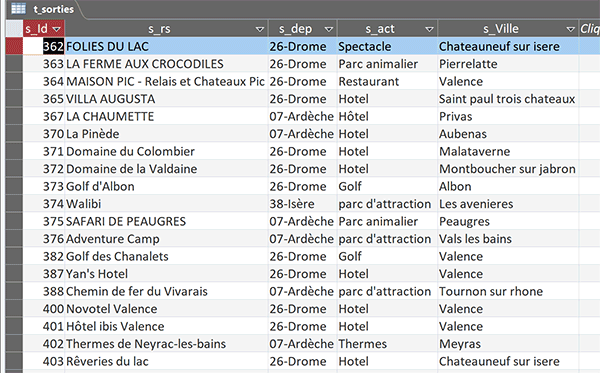Click the s_Ville cell Malataverne

(508, 151)
